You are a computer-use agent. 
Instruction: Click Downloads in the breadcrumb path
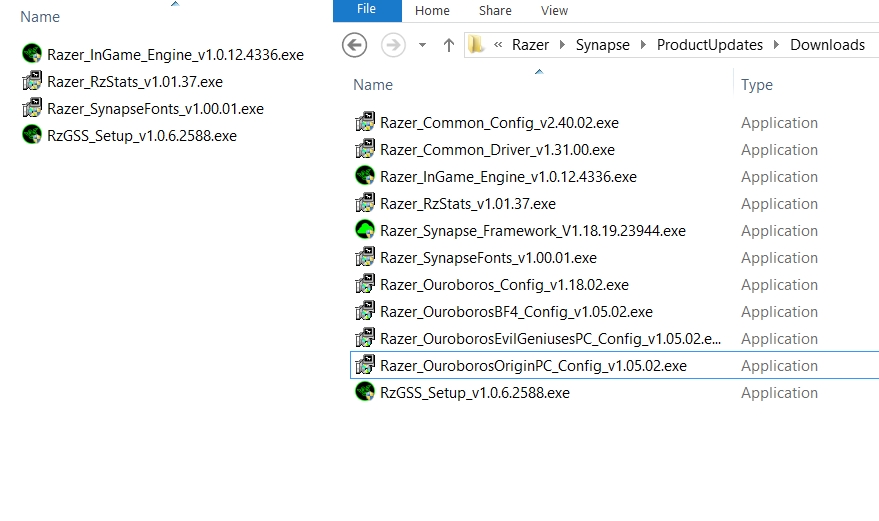point(827,45)
